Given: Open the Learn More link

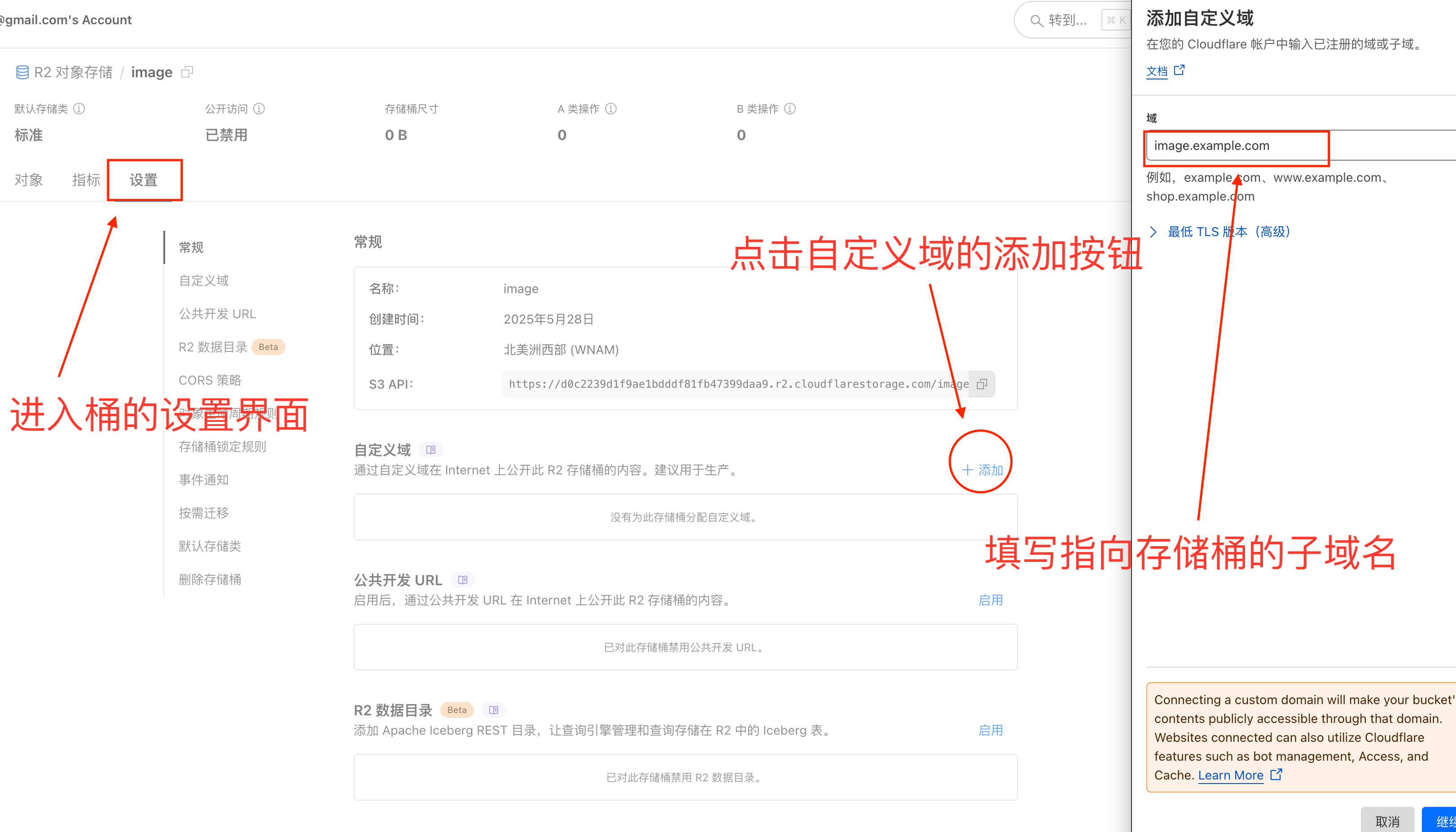Looking at the screenshot, I should [1230, 775].
